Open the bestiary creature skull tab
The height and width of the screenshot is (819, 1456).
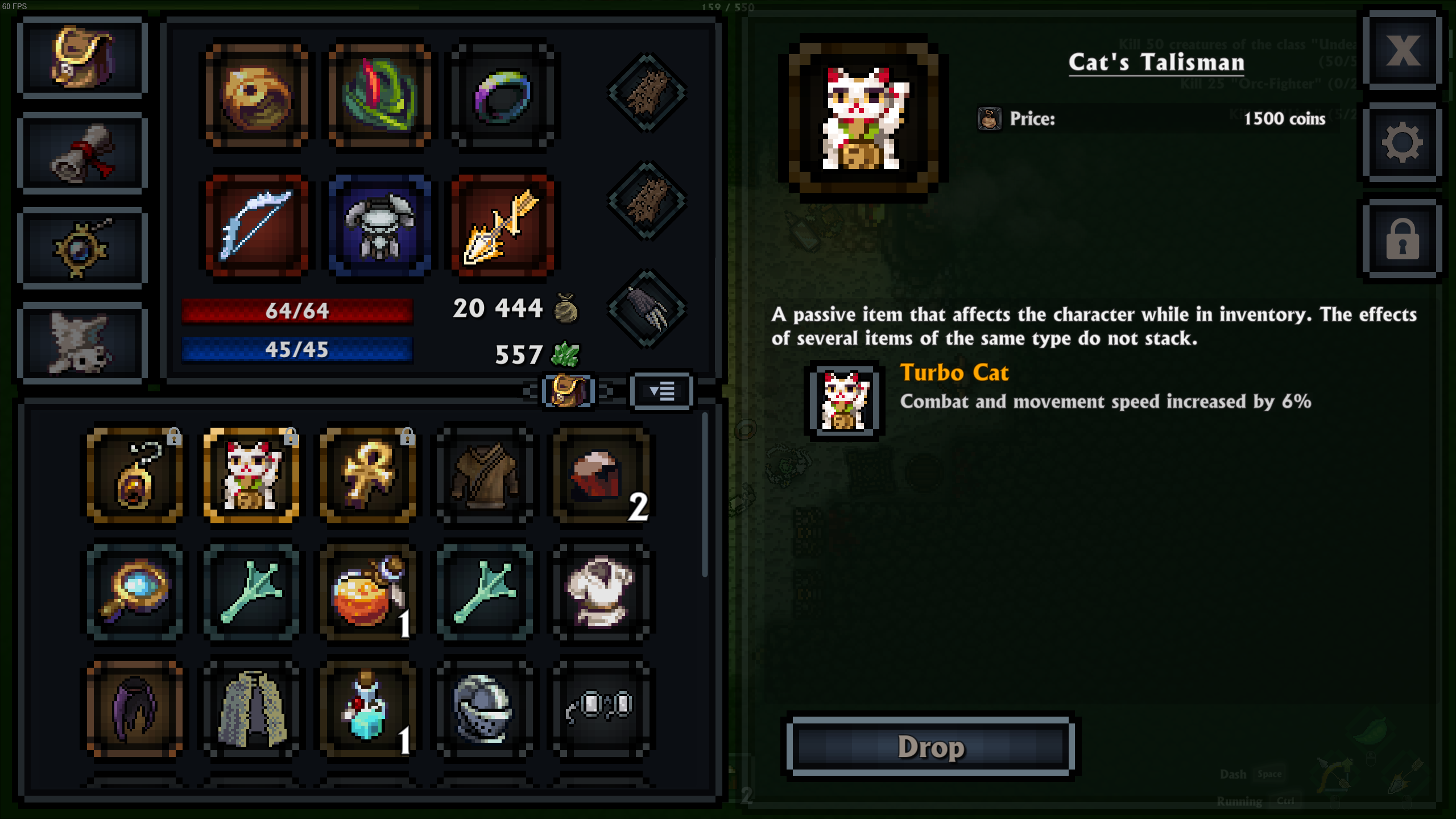pyautogui.click(x=82, y=343)
